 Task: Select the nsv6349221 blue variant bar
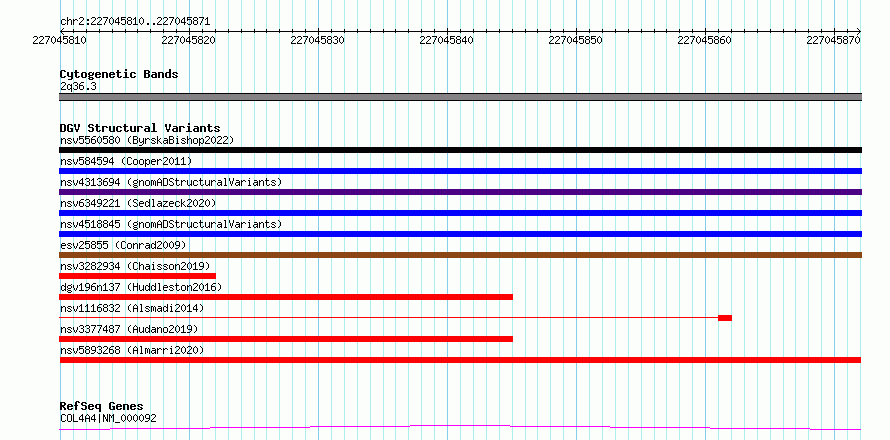pyautogui.click(x=460, y=213)
